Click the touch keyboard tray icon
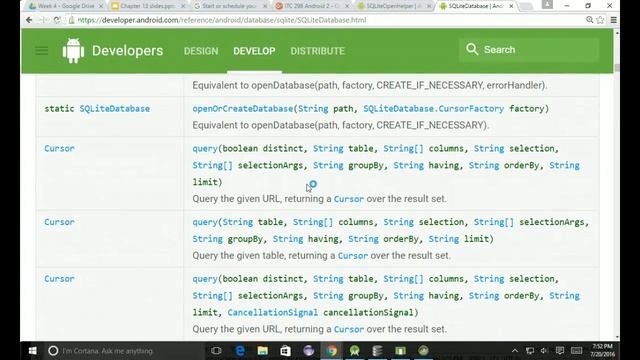Screen dimensions: 640x360 click(x=576, y=351)
